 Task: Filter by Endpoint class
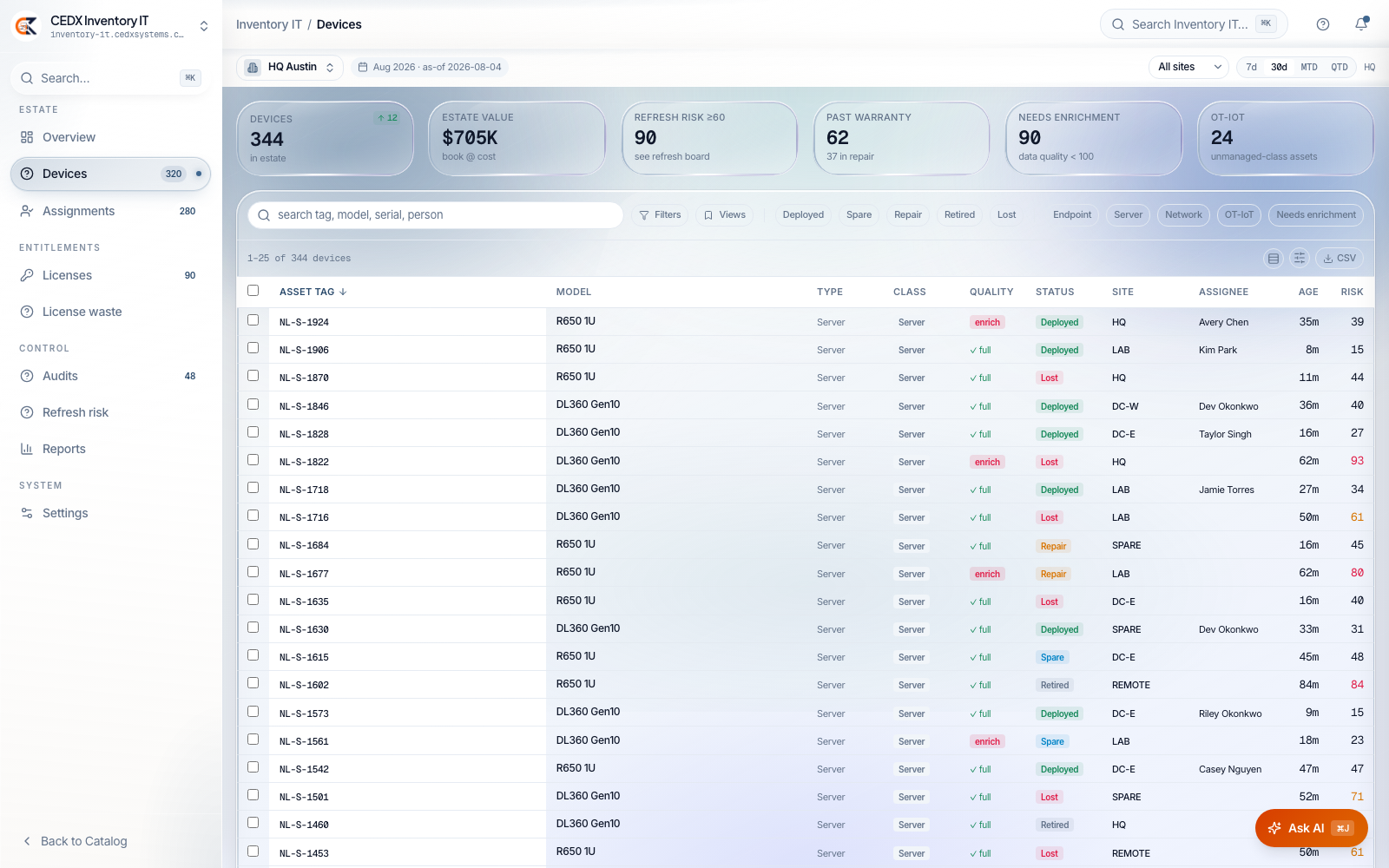1072,214
